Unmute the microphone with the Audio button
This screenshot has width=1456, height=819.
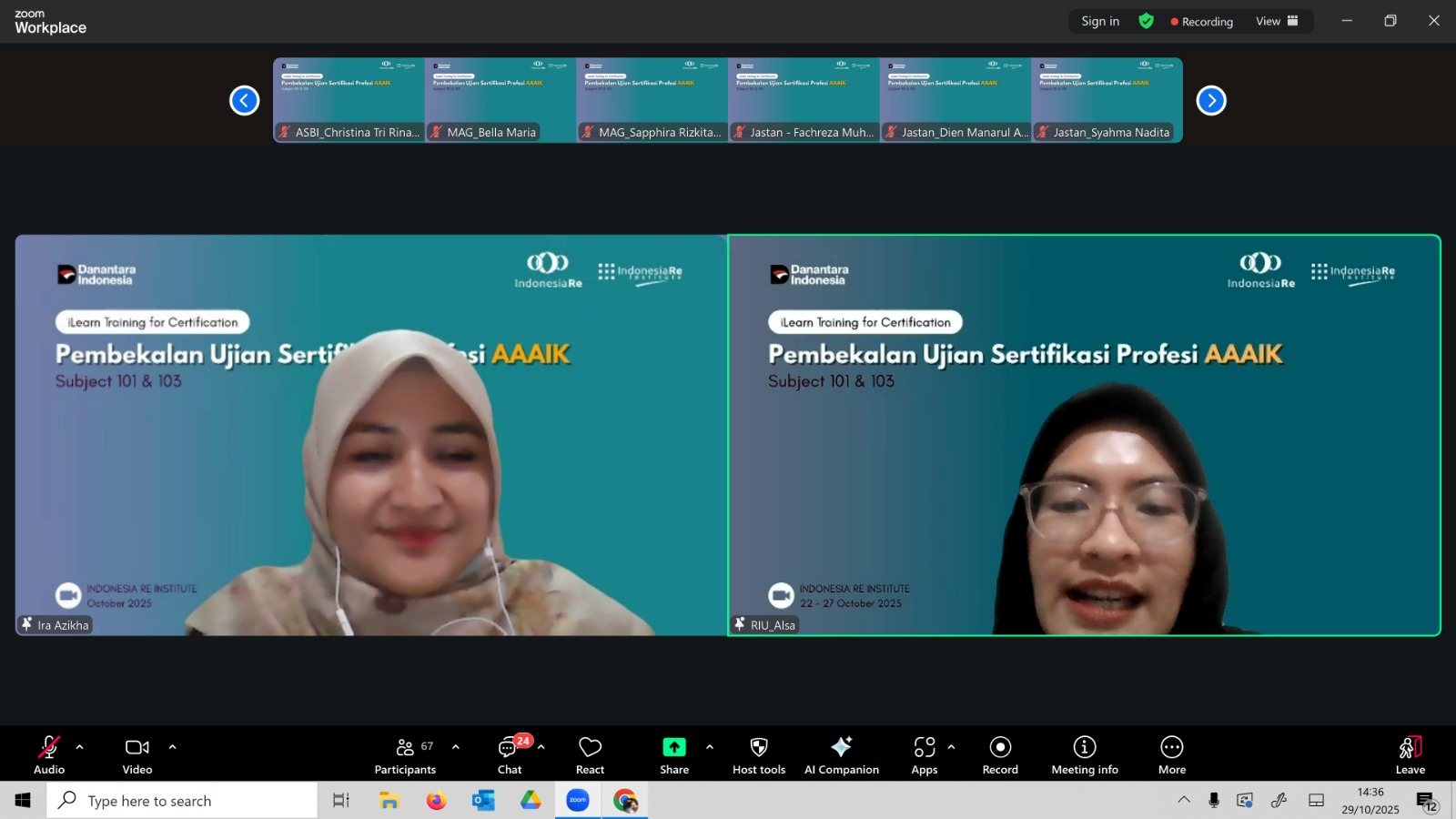coord(49,754)
